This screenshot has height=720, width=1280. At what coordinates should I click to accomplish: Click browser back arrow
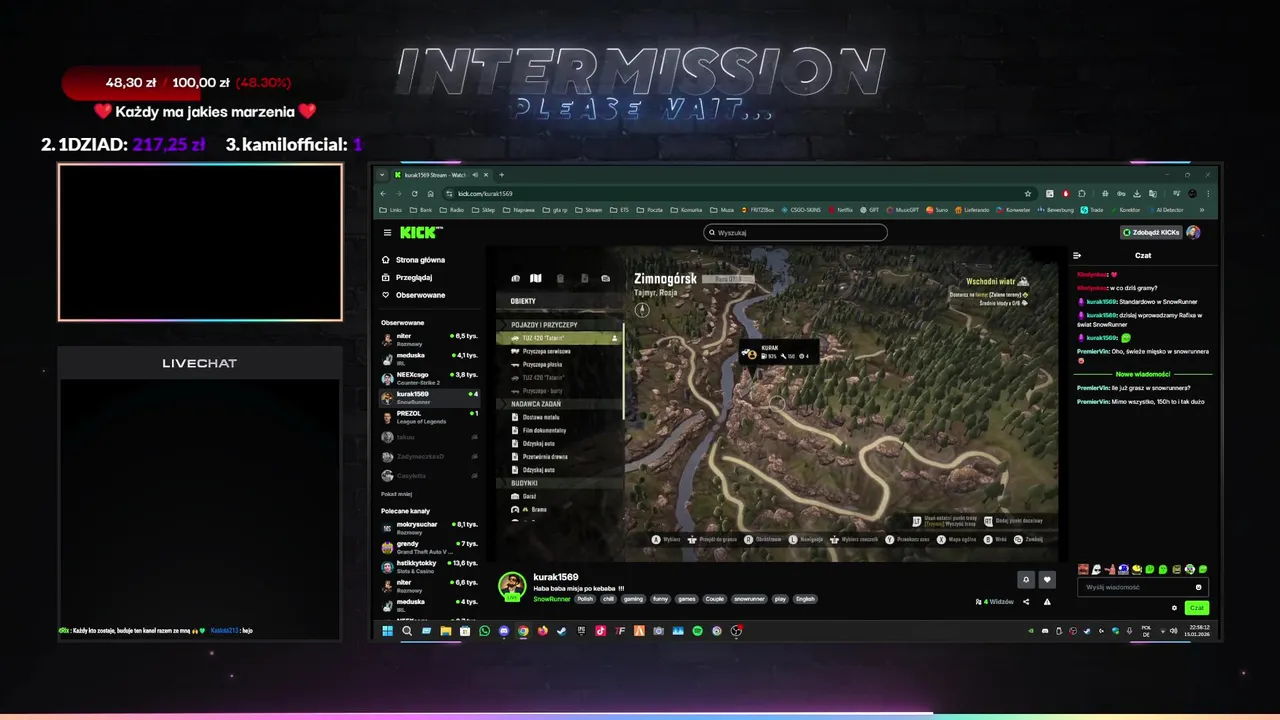click(383, 193)
